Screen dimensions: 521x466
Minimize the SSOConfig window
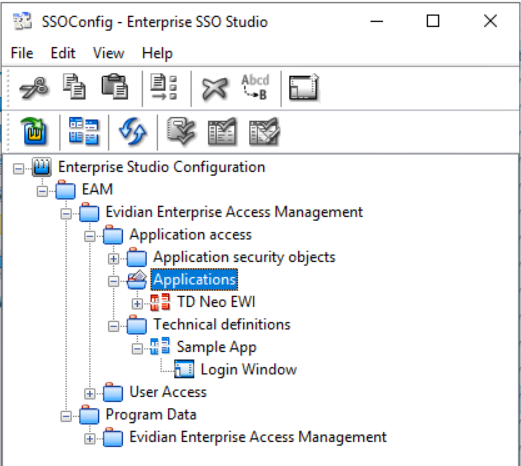pyautogui.click(x=376, y=21)
